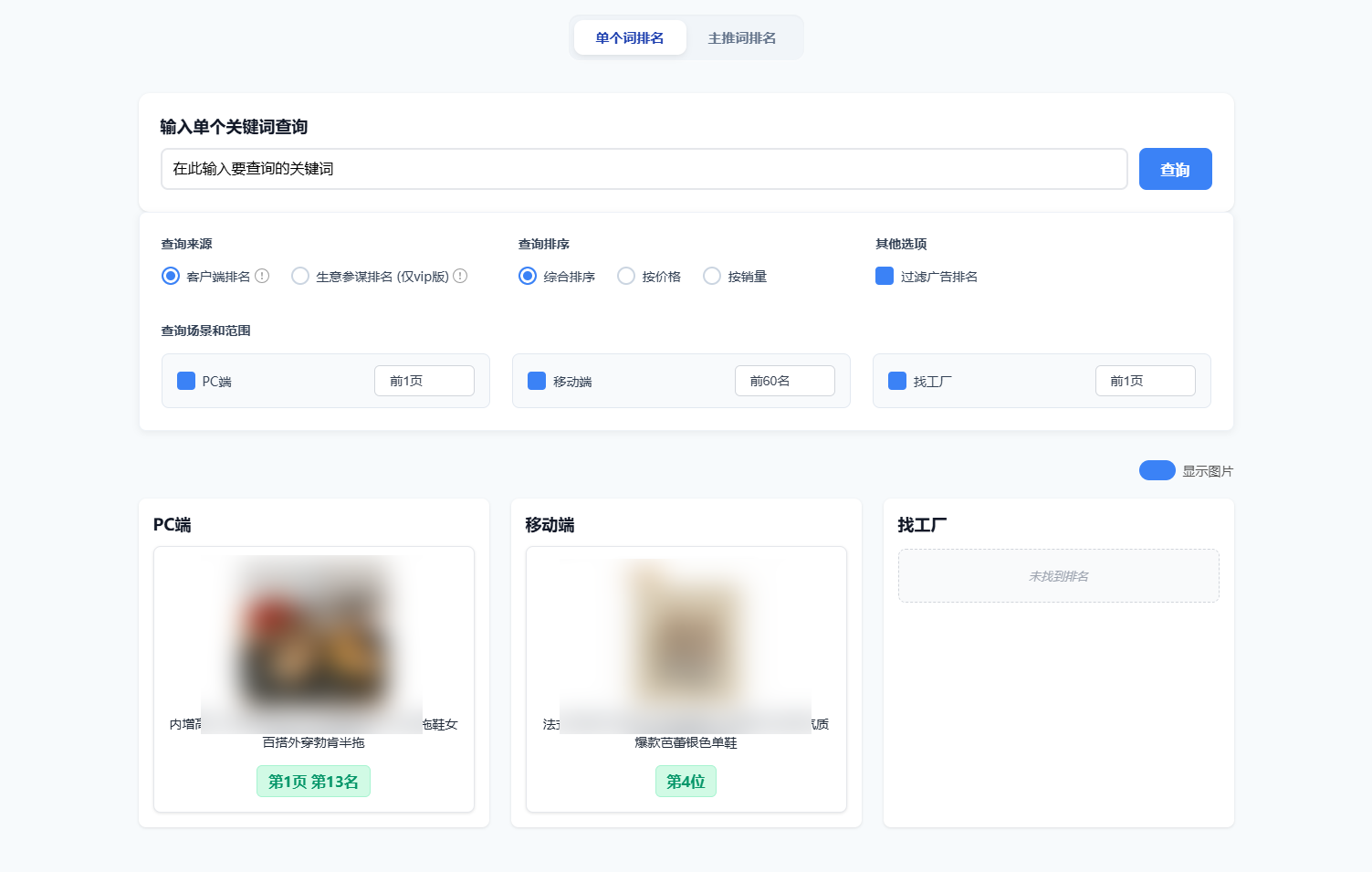Uncheck the 移动端 scene checkbox
The width and height of the screenshot is (1372, 872).
coord(537,381)
